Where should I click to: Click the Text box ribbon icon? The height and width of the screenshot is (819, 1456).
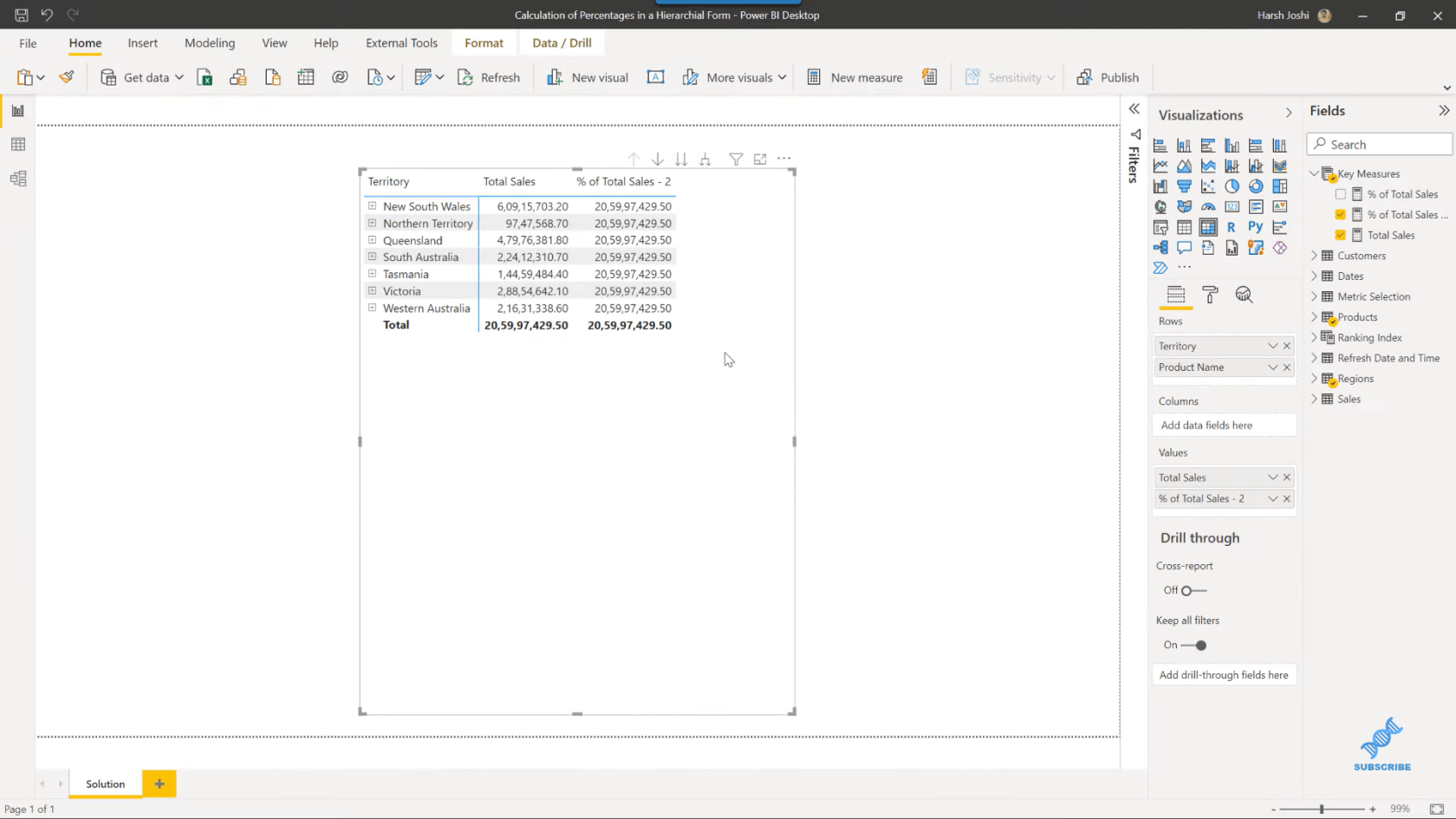click(x=656, y=77)
